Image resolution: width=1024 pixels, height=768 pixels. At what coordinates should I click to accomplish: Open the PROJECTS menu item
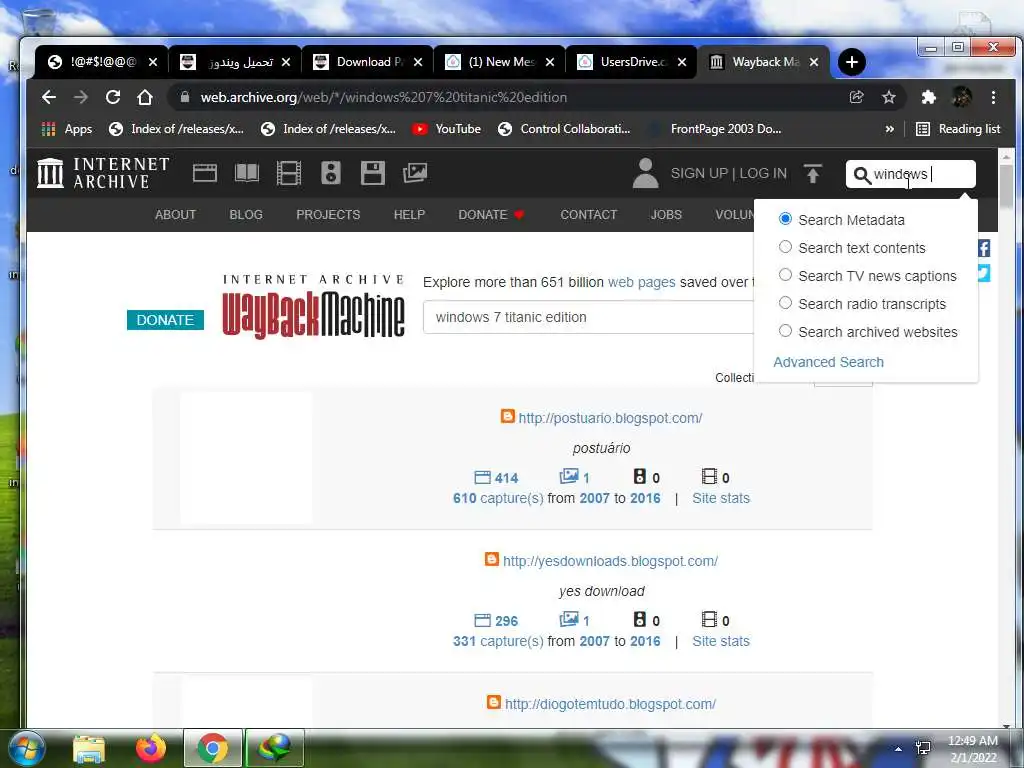pos(328,215)
